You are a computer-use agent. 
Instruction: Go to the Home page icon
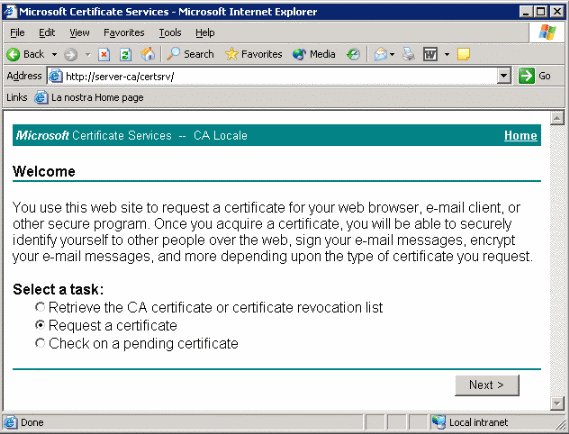[148, 54]
